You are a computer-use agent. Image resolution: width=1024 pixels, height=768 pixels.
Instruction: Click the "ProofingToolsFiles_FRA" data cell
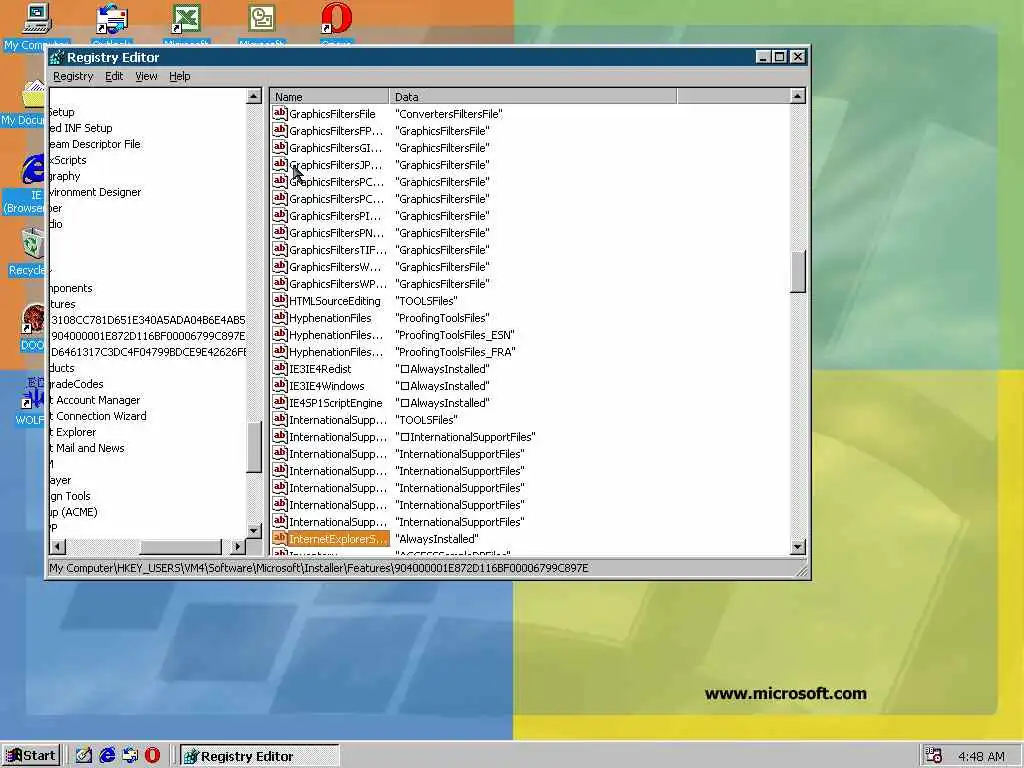pos(455,352)
